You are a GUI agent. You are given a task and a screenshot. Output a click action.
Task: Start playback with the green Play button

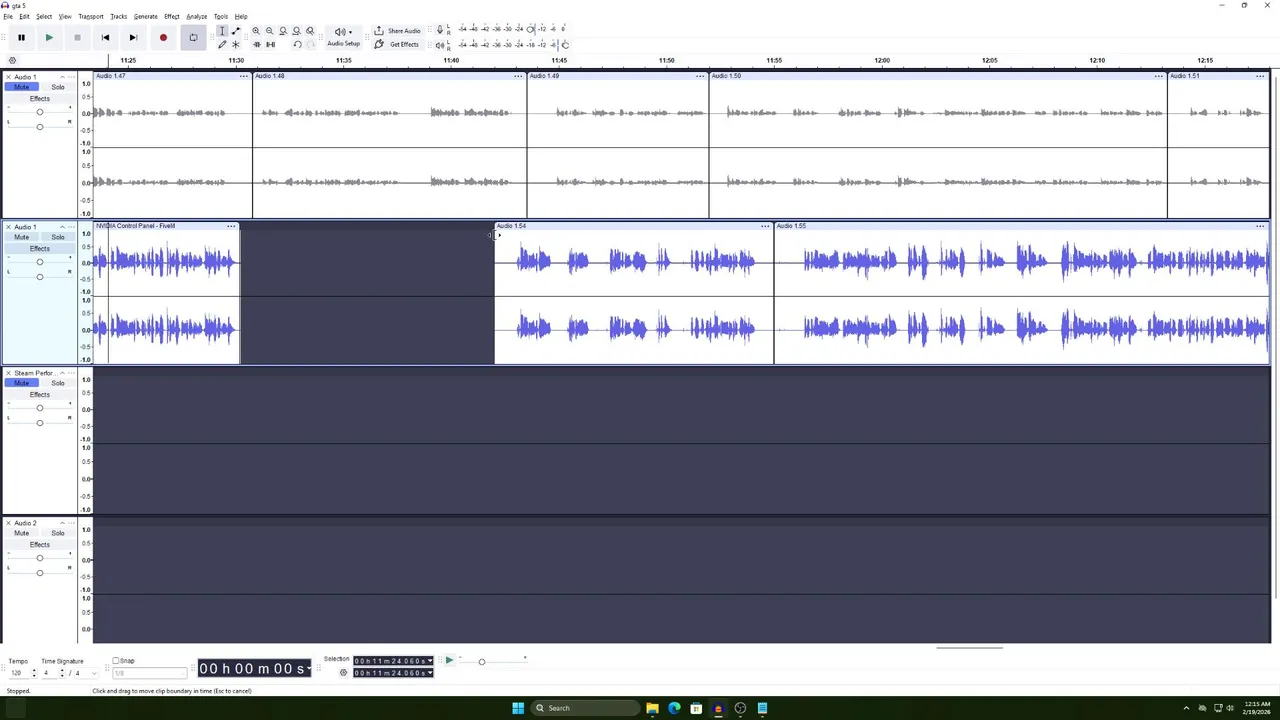pyautogui.click(x=49, y=37)
